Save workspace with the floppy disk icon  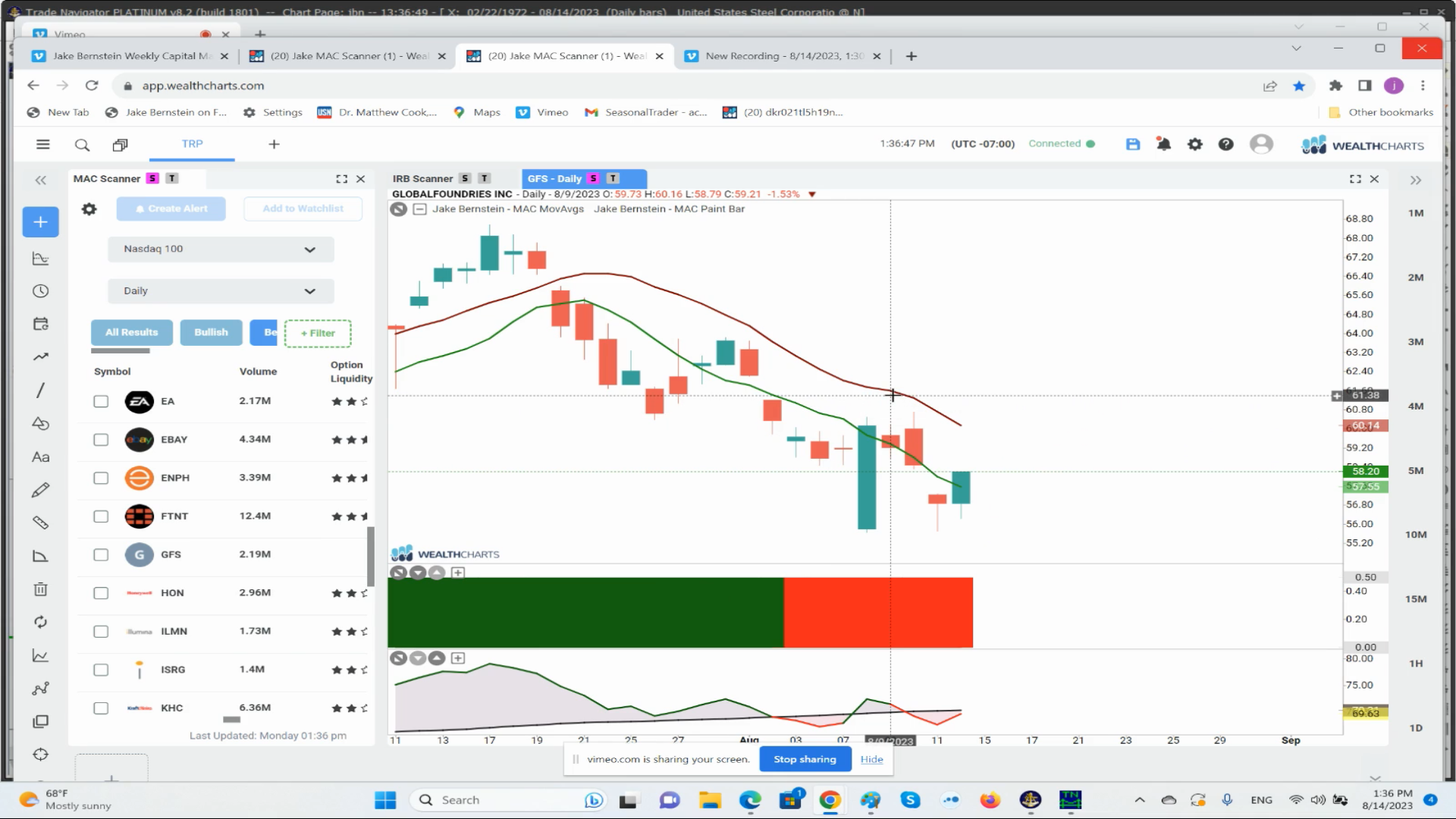1133,144
